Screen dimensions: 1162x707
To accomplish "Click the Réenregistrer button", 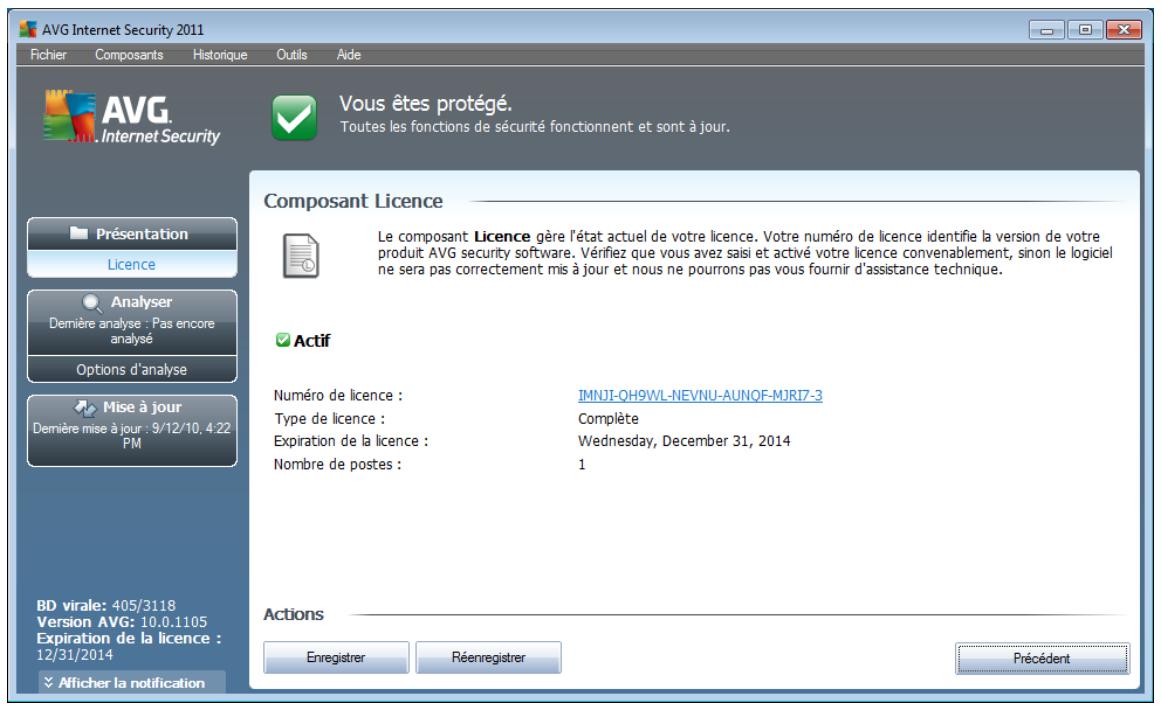I will (x=488, y=657).
